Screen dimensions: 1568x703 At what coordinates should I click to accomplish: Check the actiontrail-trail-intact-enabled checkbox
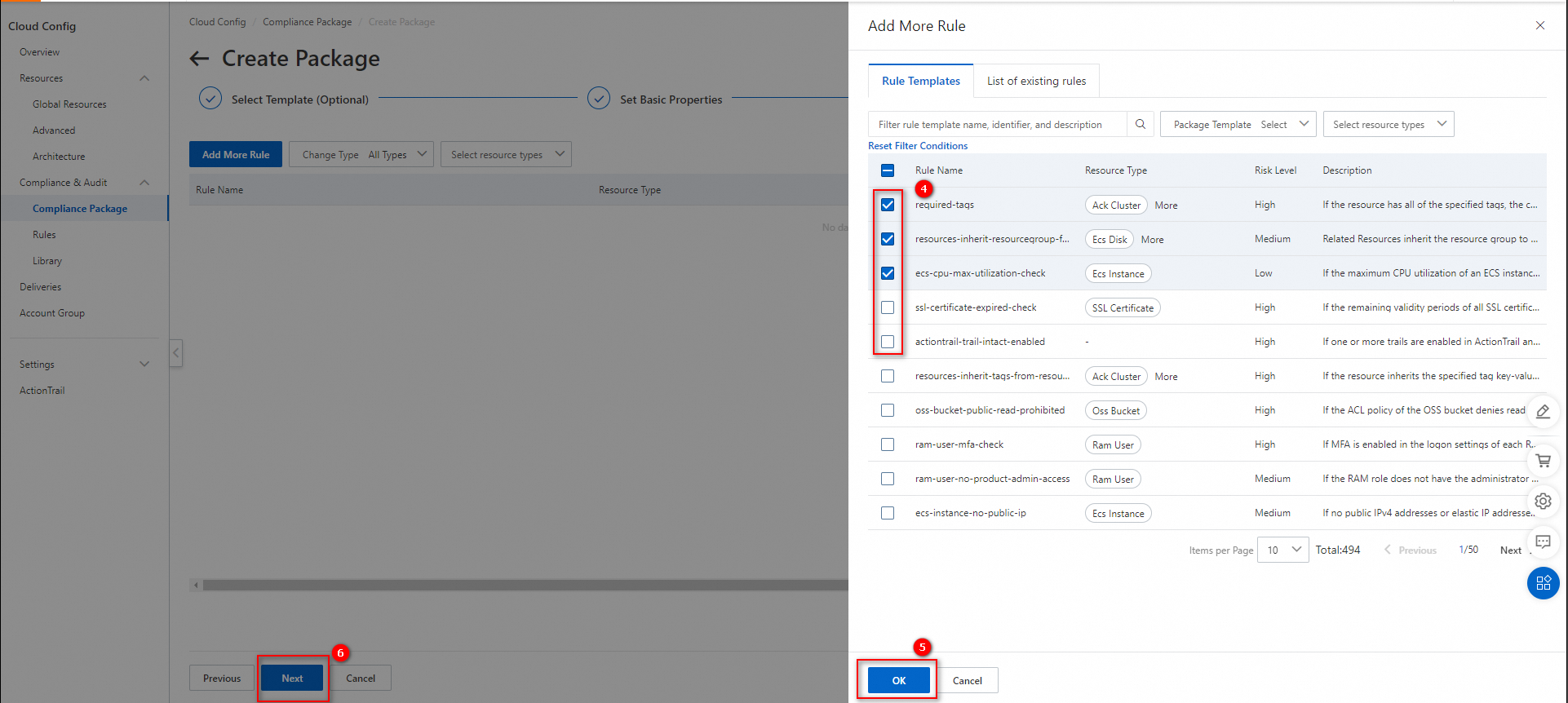[888, 342]
